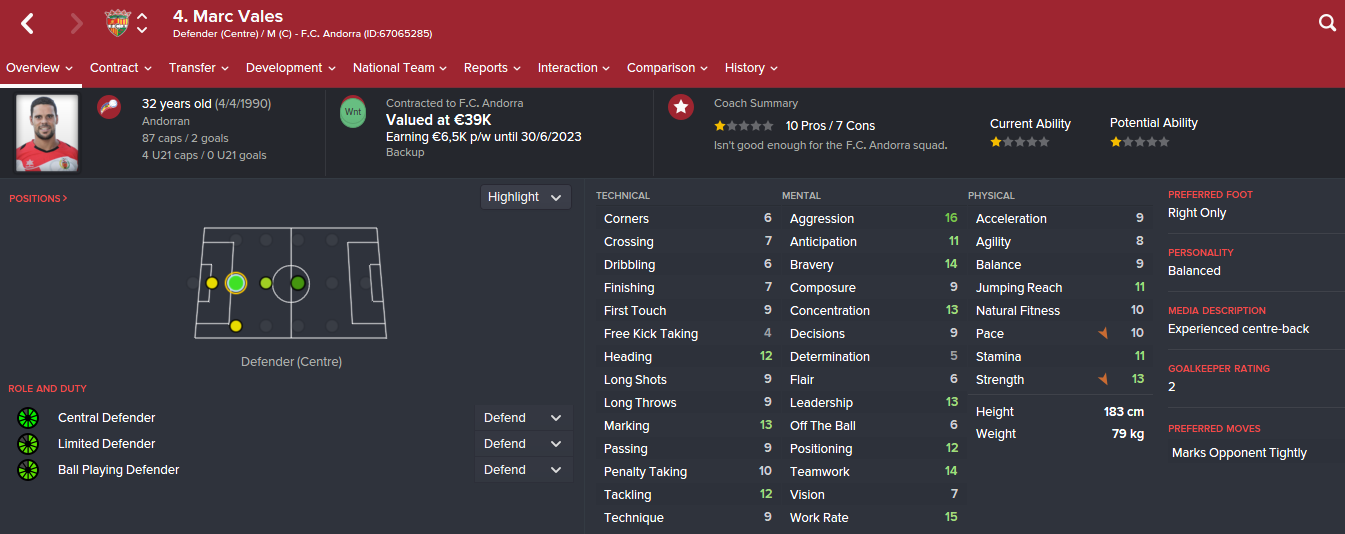The image size is (1345, 534).
Task: Open the search magnifier icon
Action: pyautogui.click(x=1327, y=23)
